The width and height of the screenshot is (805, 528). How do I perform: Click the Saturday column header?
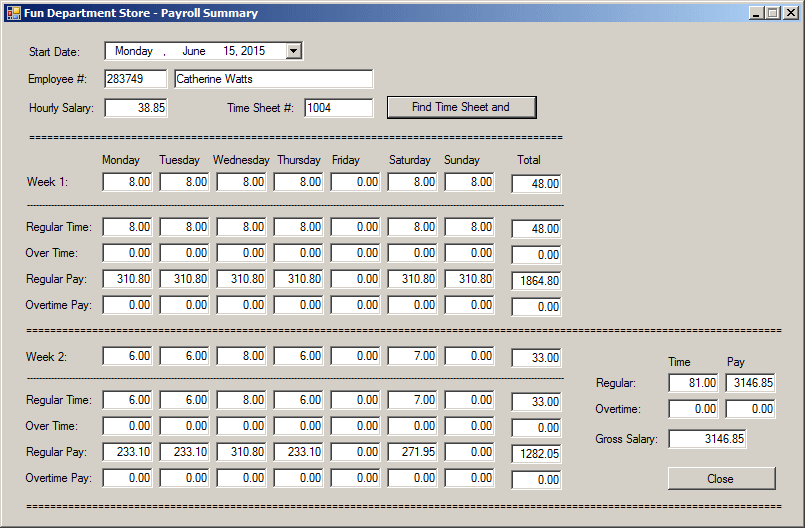tap(410, 160)
